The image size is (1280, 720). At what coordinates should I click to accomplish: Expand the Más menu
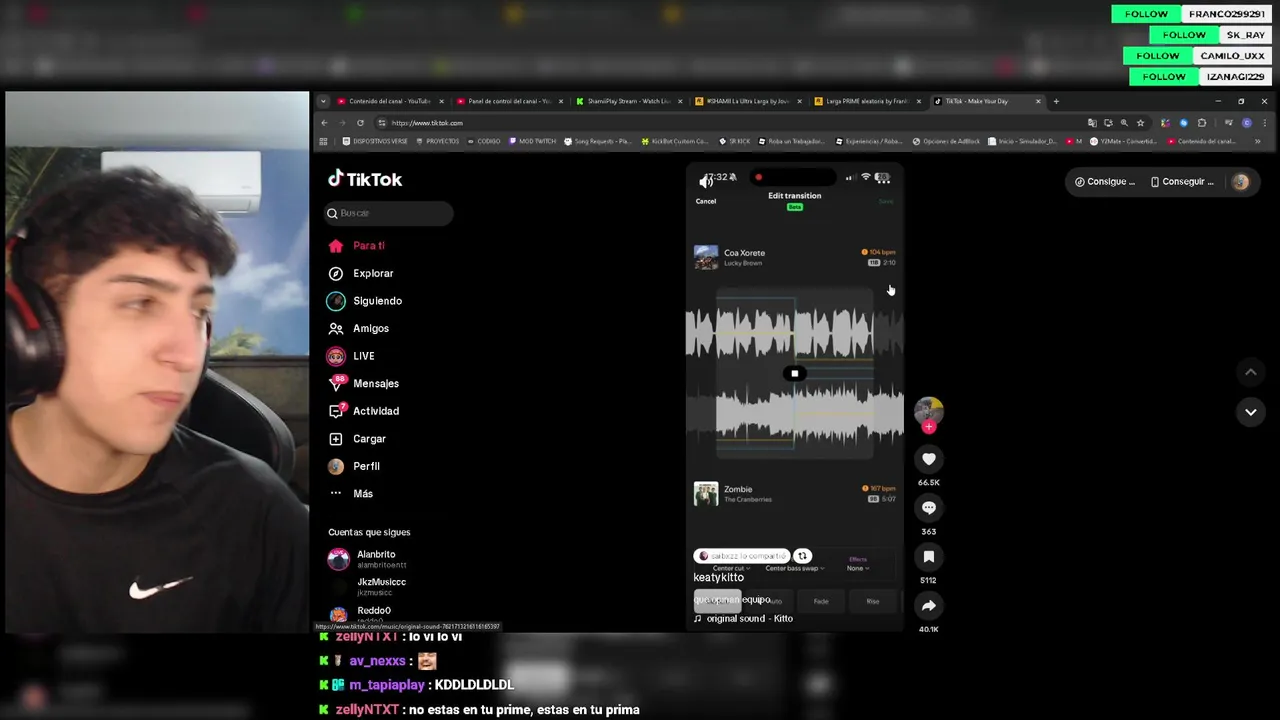point(351,494)
